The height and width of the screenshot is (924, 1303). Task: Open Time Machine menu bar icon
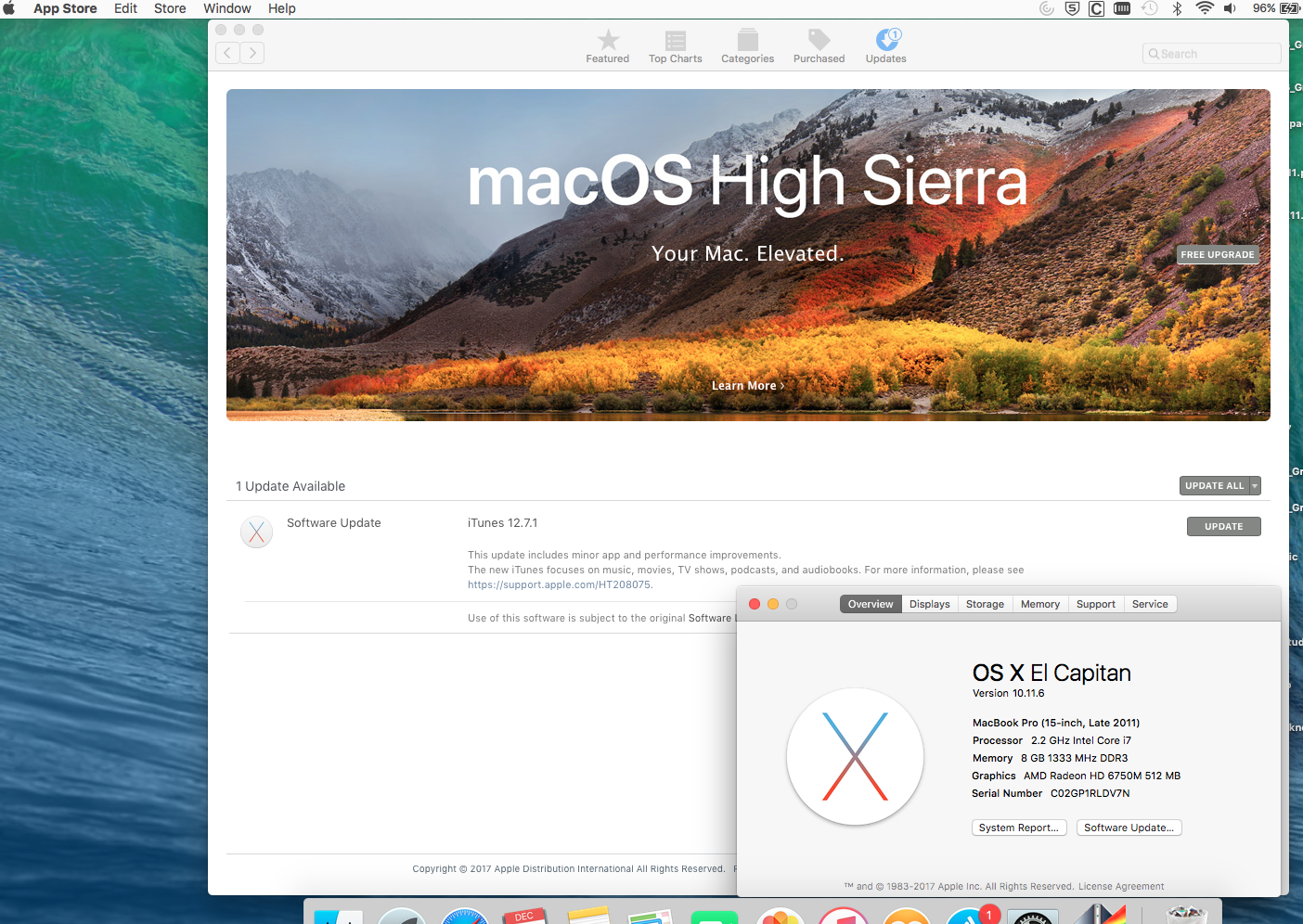point(1150,8)
